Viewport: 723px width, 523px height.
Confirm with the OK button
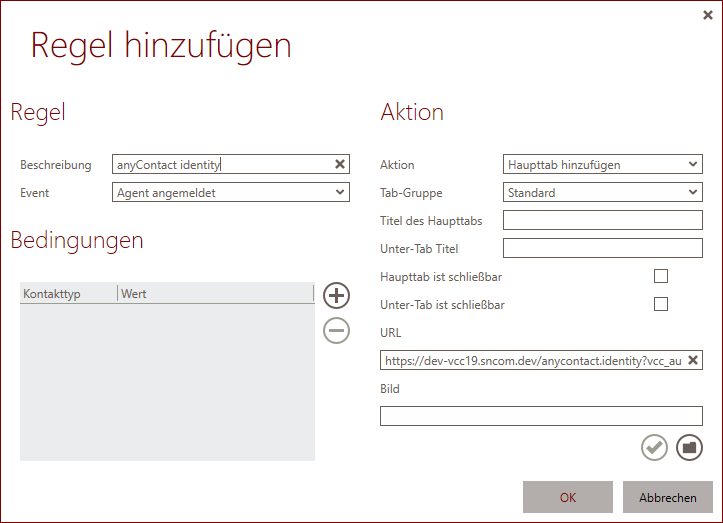[567, 497]
